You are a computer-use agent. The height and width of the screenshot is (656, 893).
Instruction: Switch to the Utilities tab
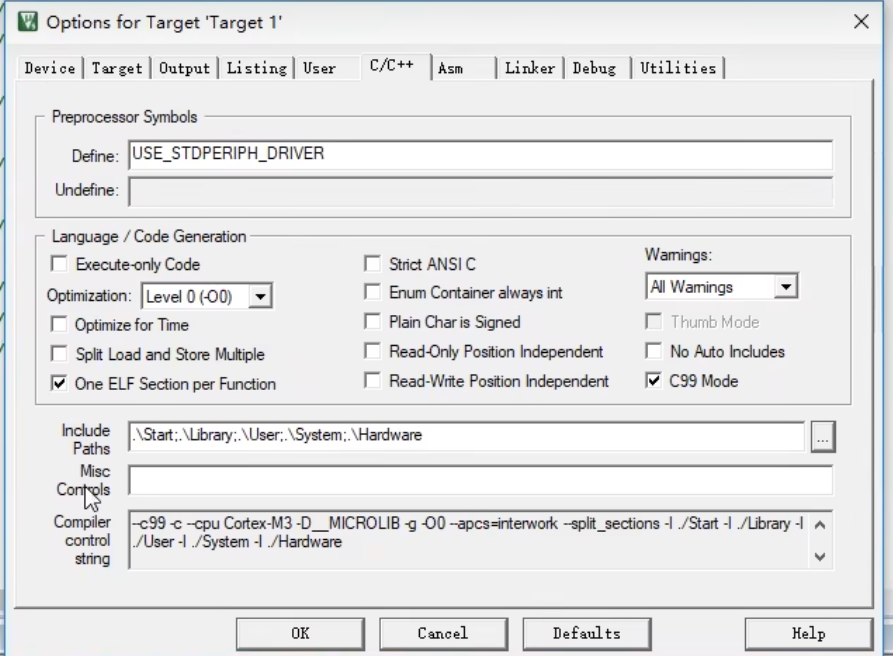(678, 68)
